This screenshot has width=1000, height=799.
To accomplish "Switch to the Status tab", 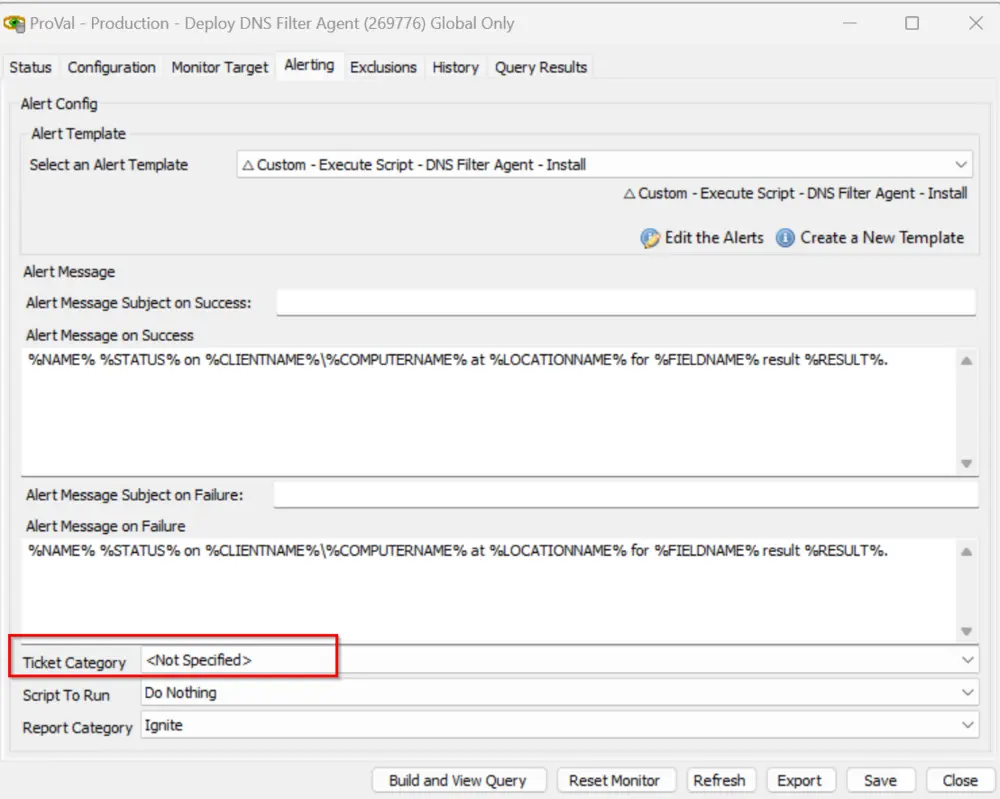I will pyautogui.click(x=31, y=67).
